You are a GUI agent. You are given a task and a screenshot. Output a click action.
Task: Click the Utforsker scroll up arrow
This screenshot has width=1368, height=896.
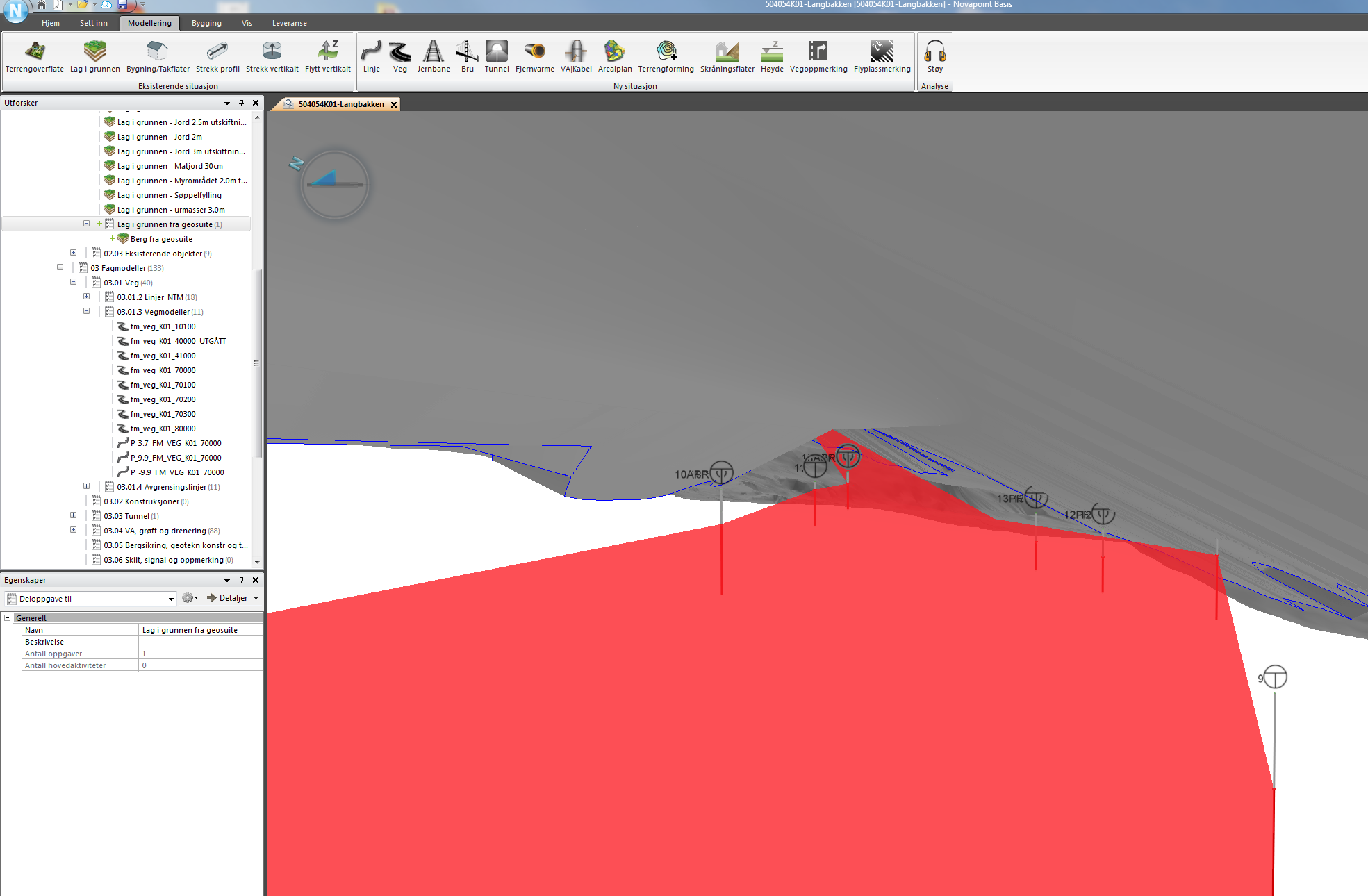257,117
